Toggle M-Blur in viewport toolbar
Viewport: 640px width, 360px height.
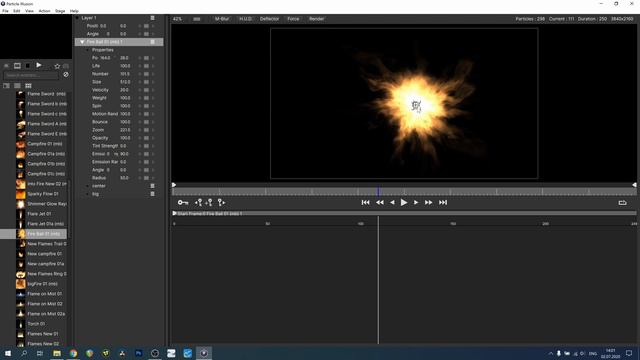tap(222, 19)
